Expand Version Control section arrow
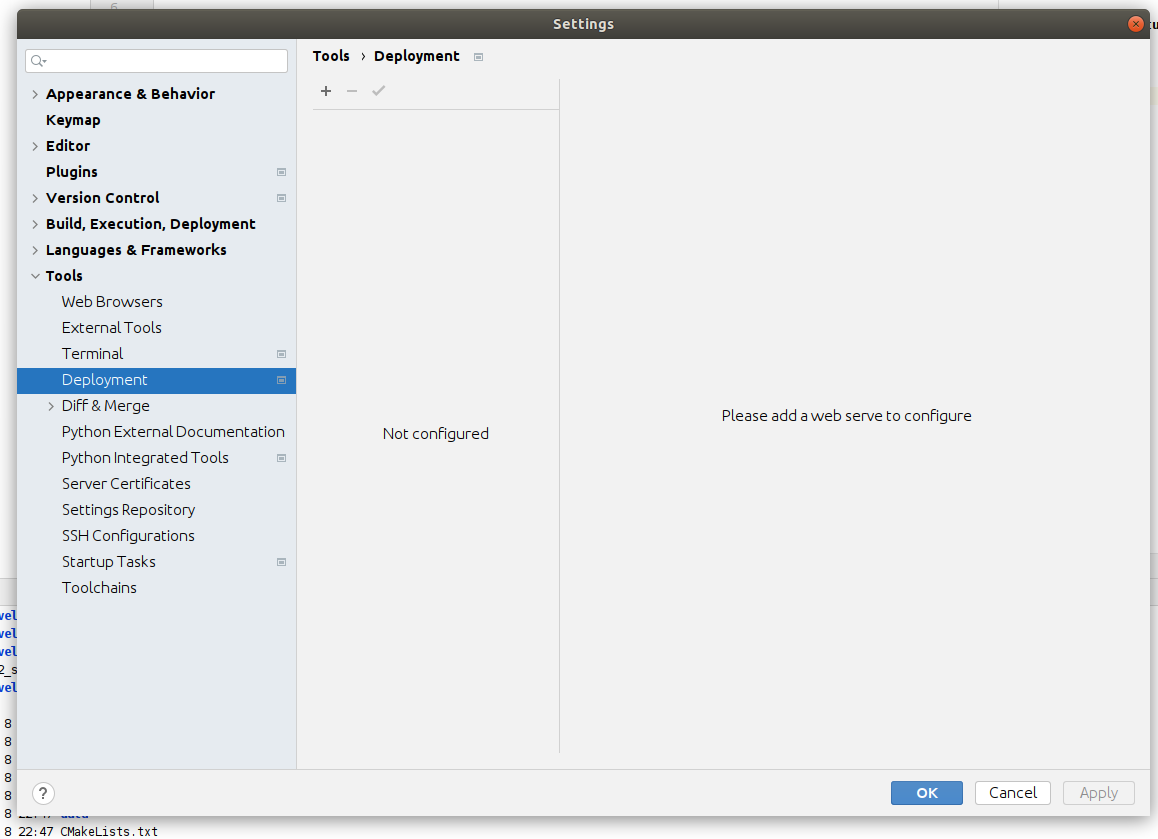The image size is (1158, 839). point(35,198)
